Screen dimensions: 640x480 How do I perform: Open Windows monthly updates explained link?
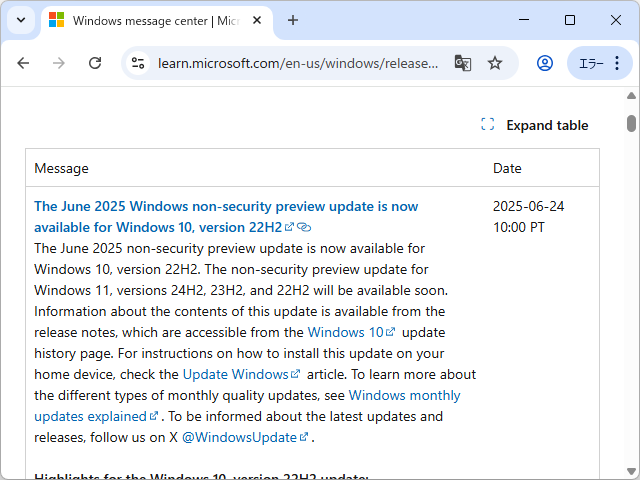coord(247,406)
